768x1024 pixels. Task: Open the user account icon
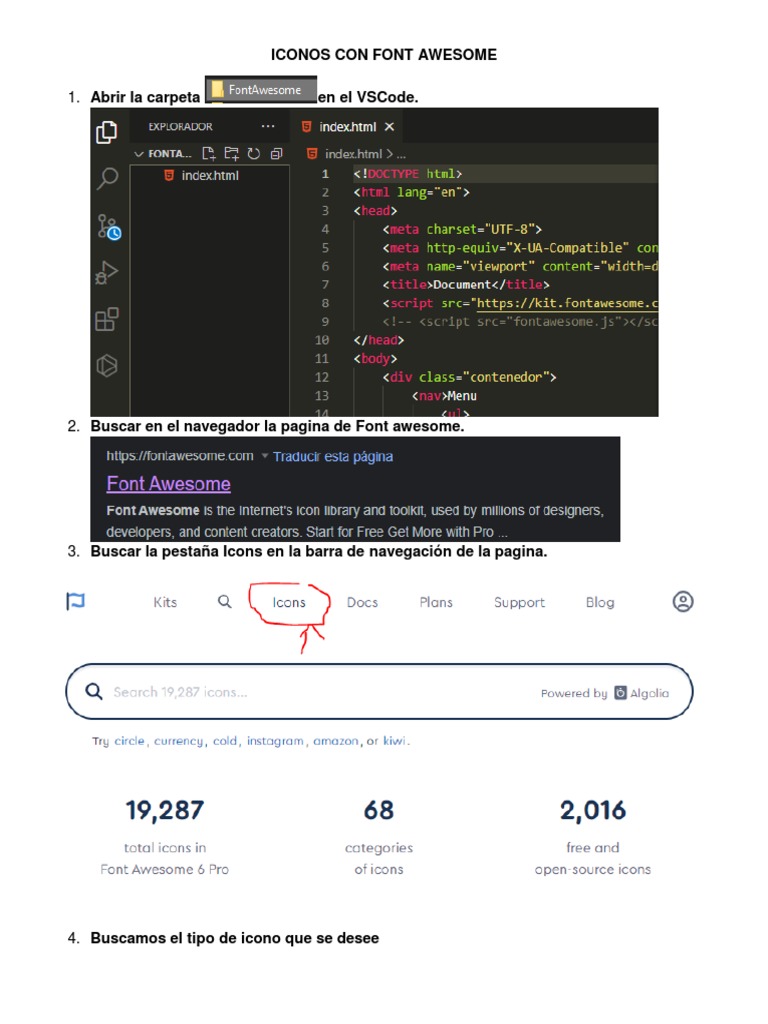(x=683, y=601)
